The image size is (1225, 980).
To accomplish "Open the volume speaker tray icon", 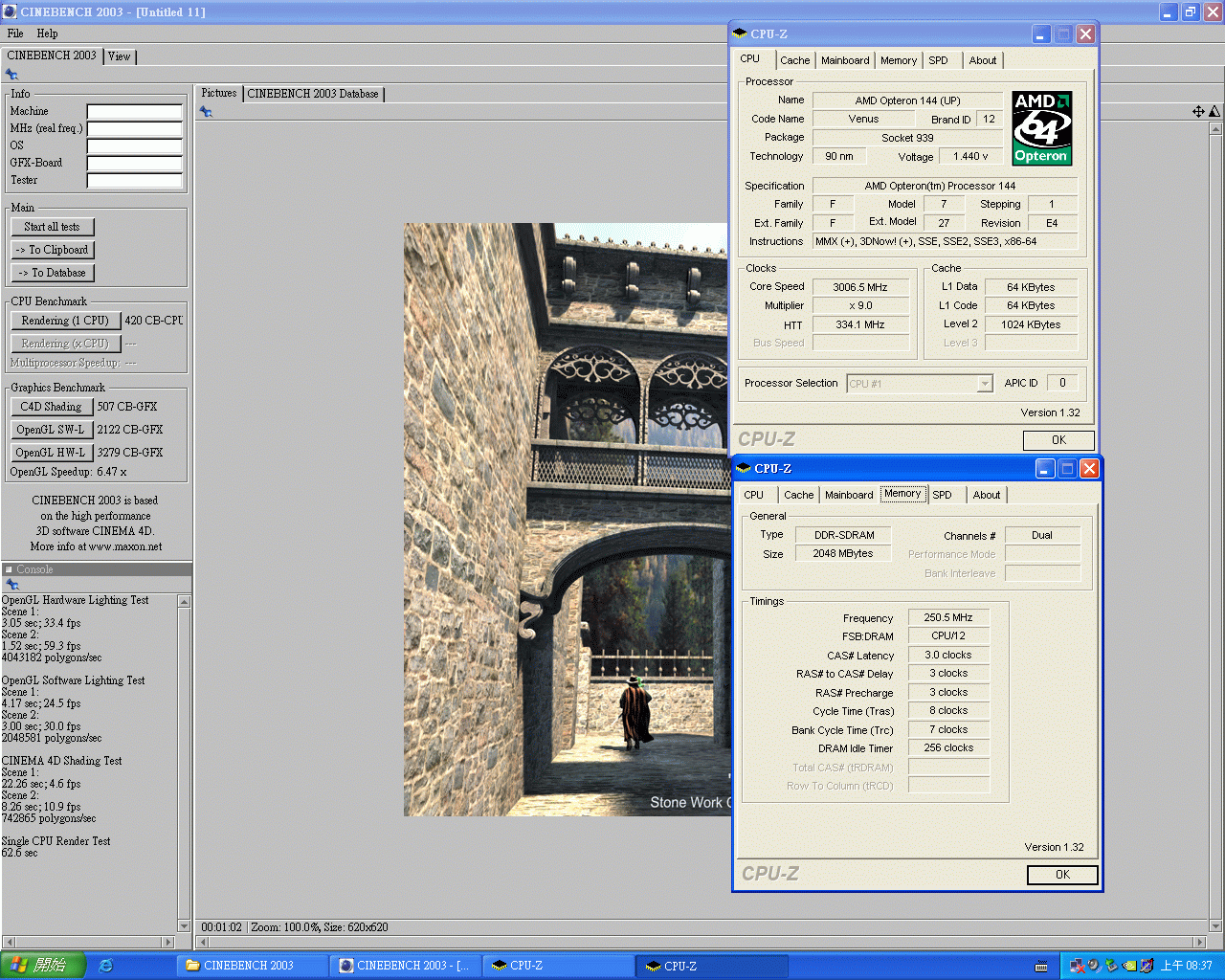I will (1094, 966).
